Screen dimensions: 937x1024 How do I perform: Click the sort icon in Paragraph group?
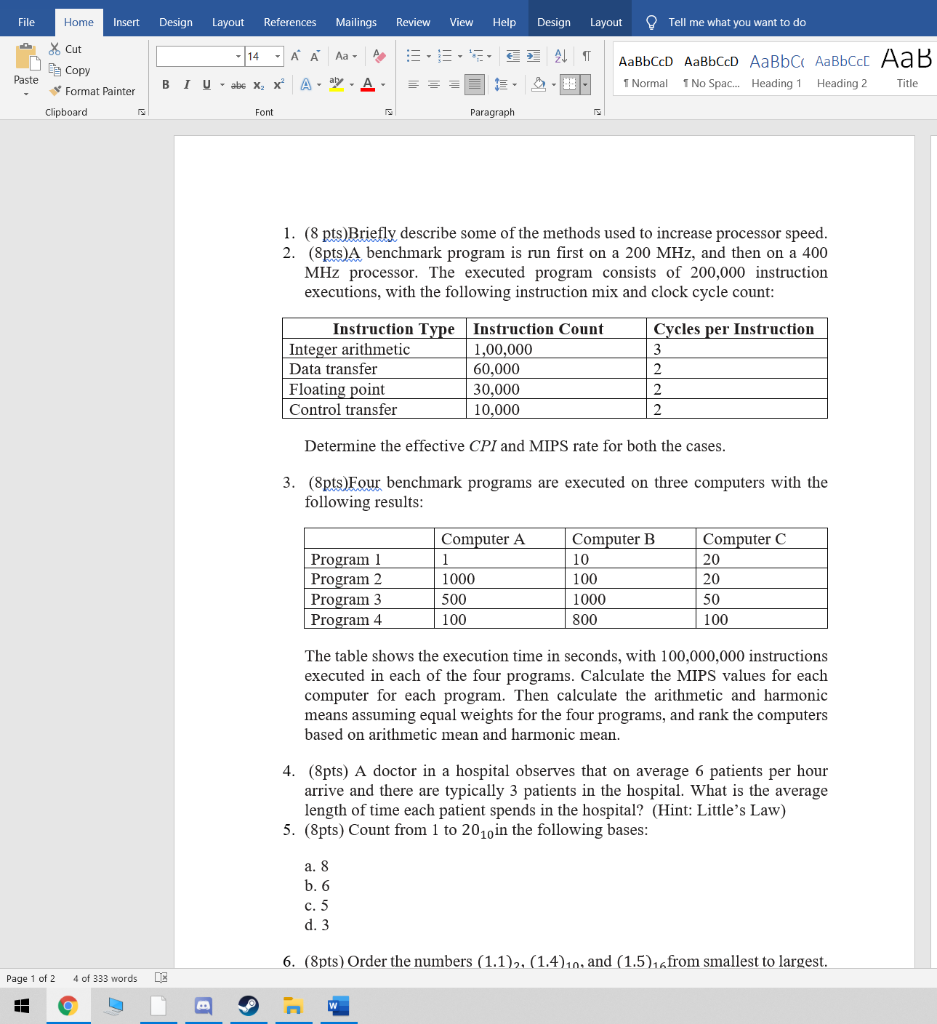pos(558,55)
